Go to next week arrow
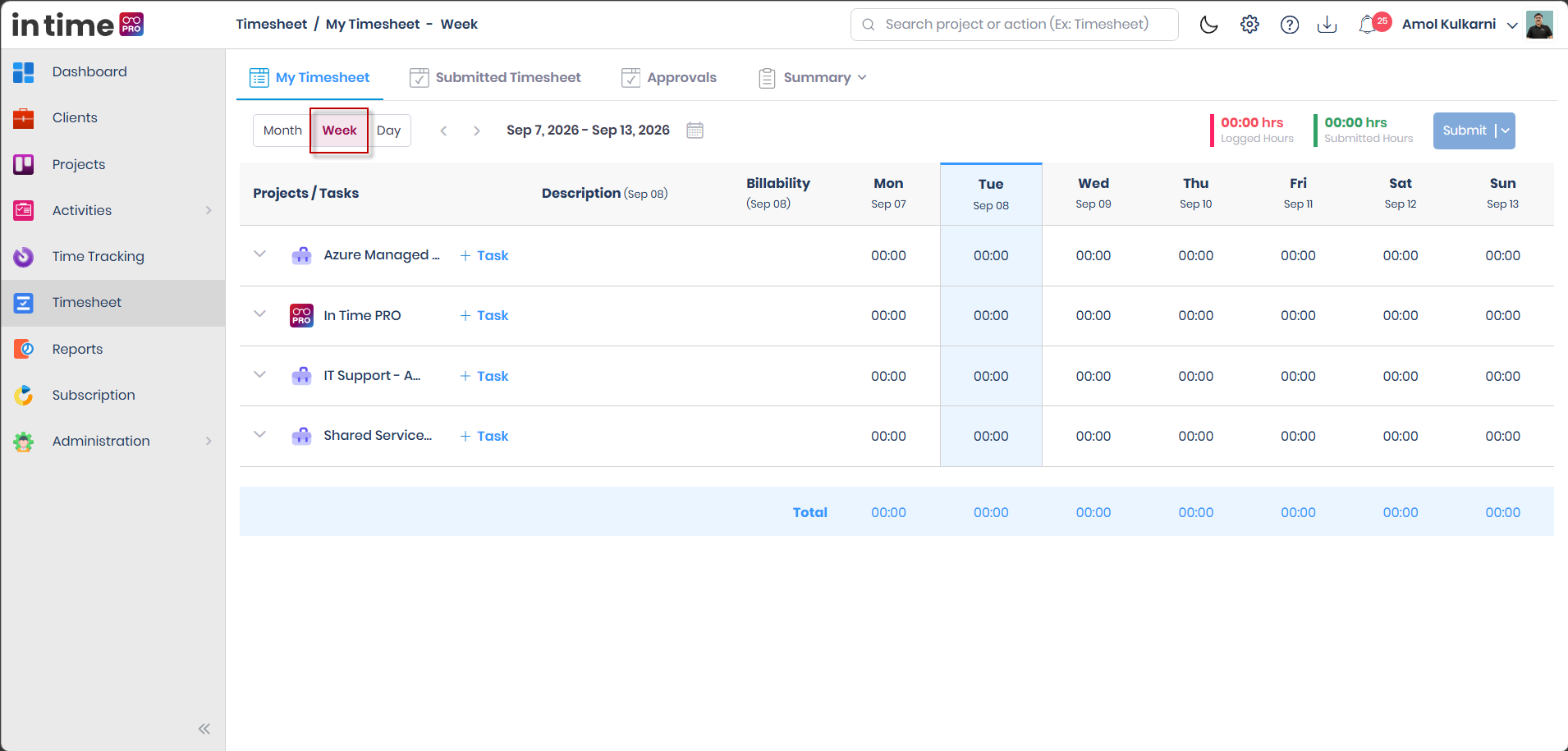 pos(476,131)
